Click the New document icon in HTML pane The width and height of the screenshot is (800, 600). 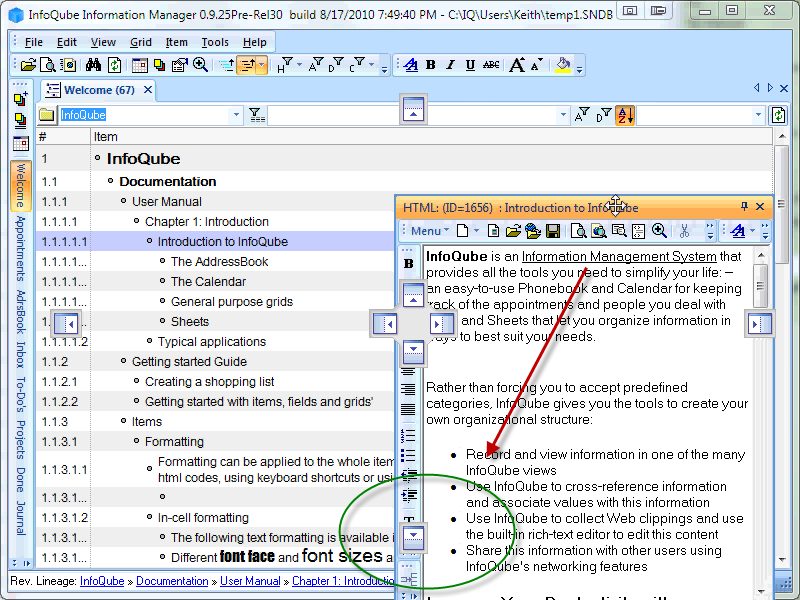click(x=463, y=231)
